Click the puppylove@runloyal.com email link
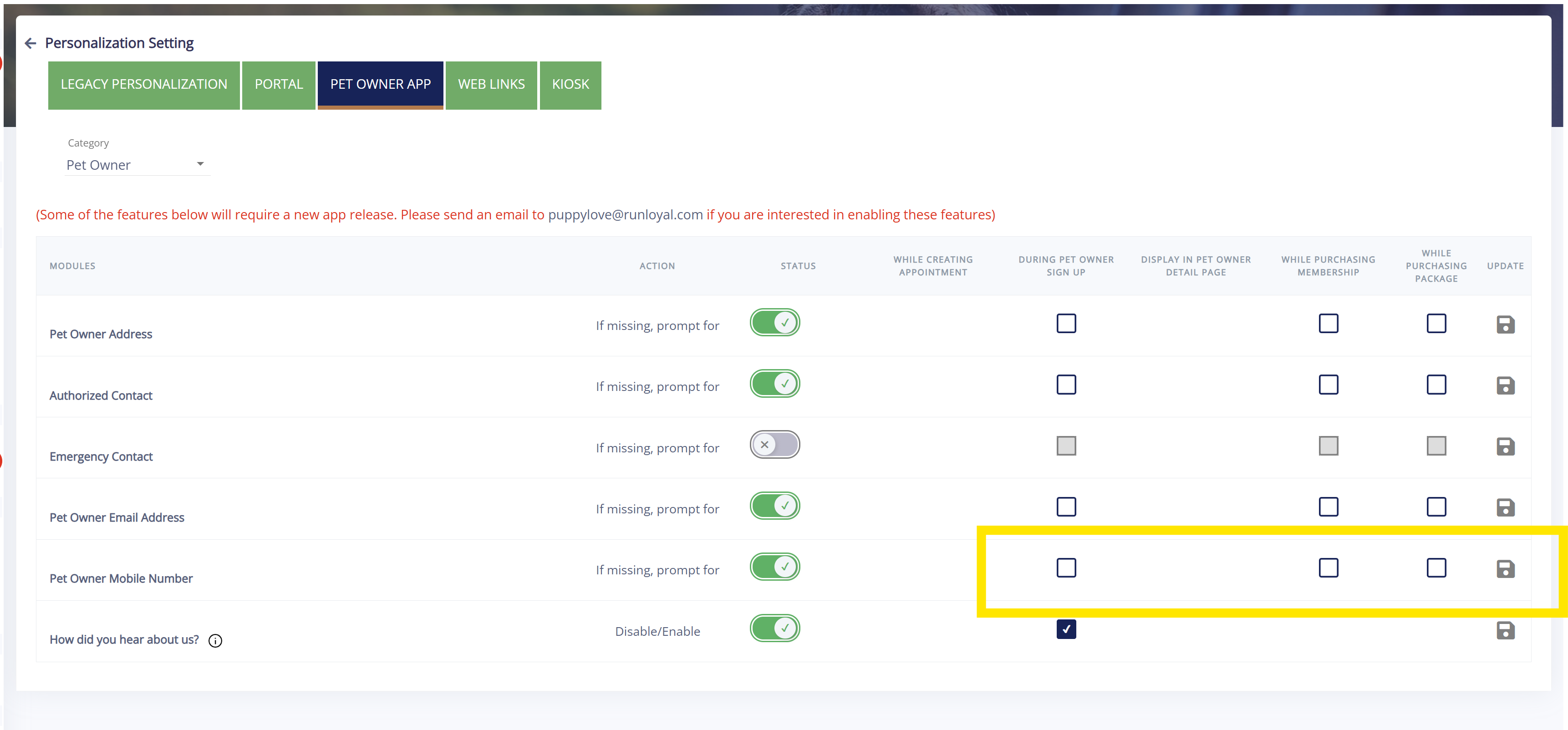 625,215
